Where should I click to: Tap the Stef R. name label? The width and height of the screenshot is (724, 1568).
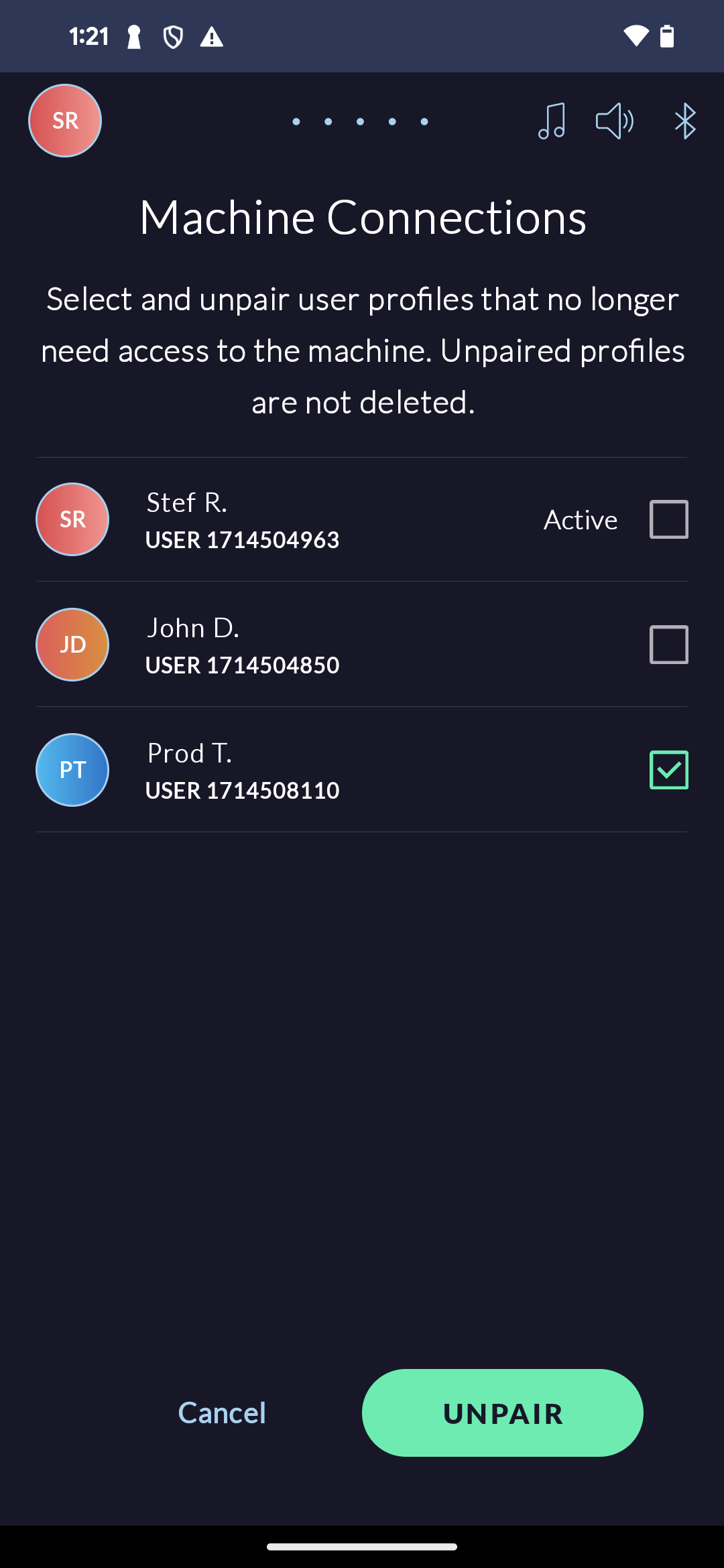coord(187,503)
